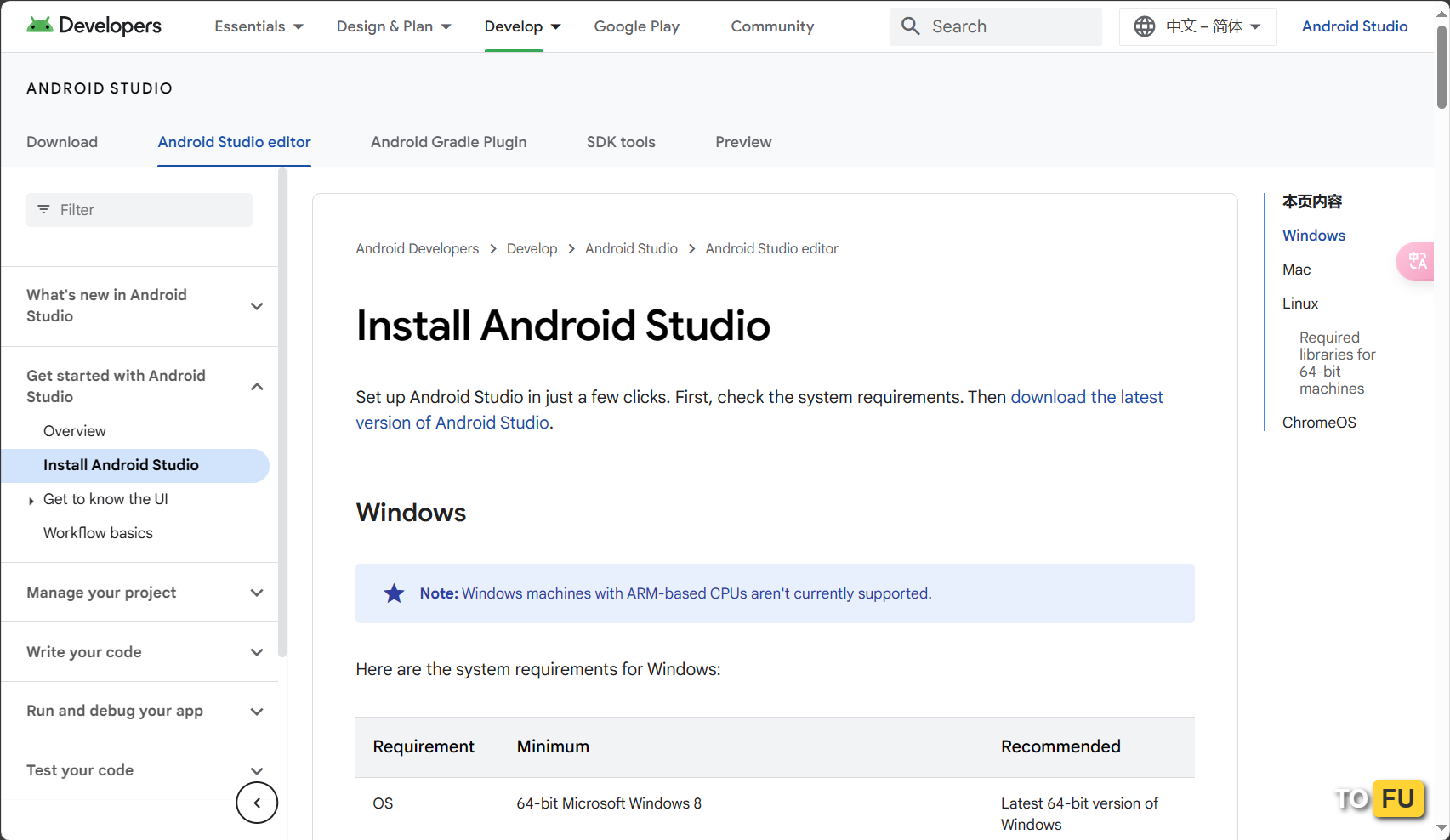Screen dimensions: 1450x840
Task: Click the Install Android Studio heading
Action: pos(563,326)
